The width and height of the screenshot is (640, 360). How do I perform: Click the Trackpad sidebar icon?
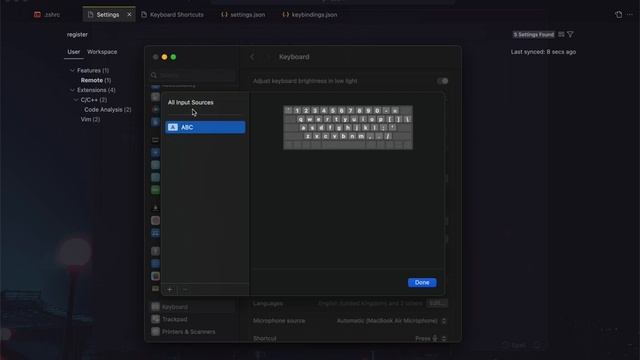[x=156, y=319]
